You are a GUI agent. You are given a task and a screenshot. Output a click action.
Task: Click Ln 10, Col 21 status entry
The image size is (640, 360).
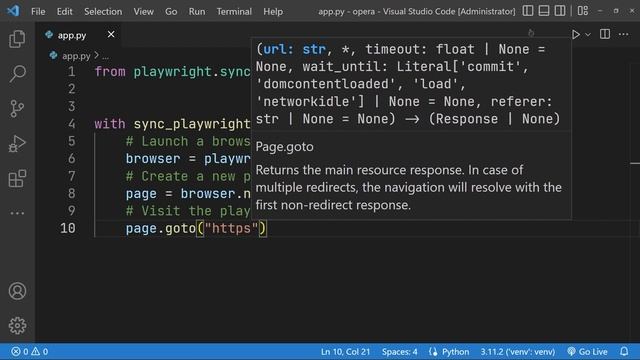pyautogui.click(x=345, y=351)
